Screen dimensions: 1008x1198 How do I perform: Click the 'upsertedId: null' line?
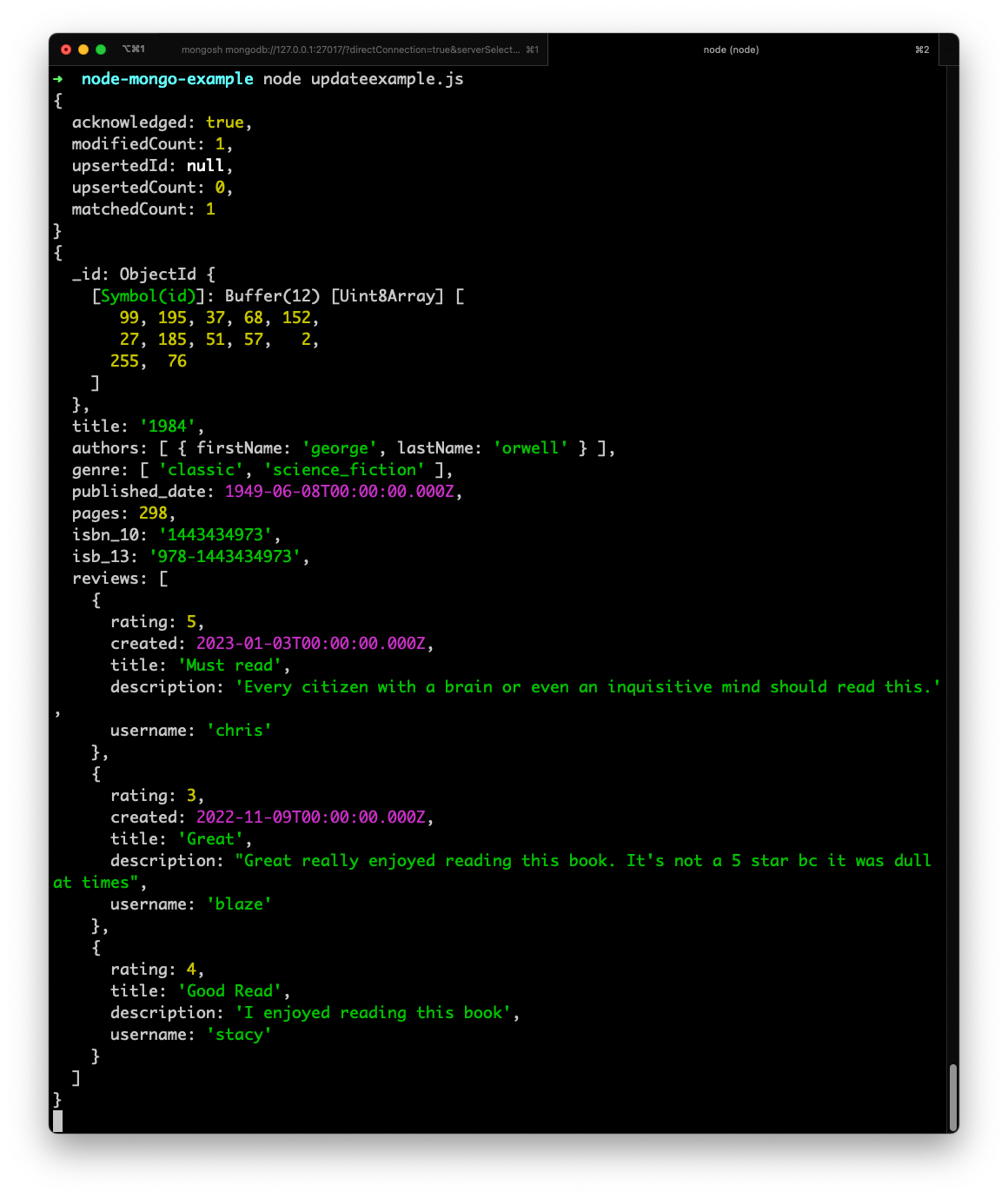tap(152, 166)
